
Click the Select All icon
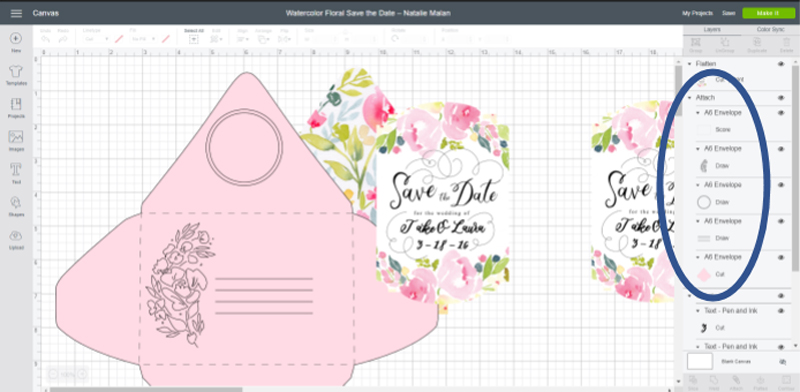pyautogui.click(x=193, y=39)
